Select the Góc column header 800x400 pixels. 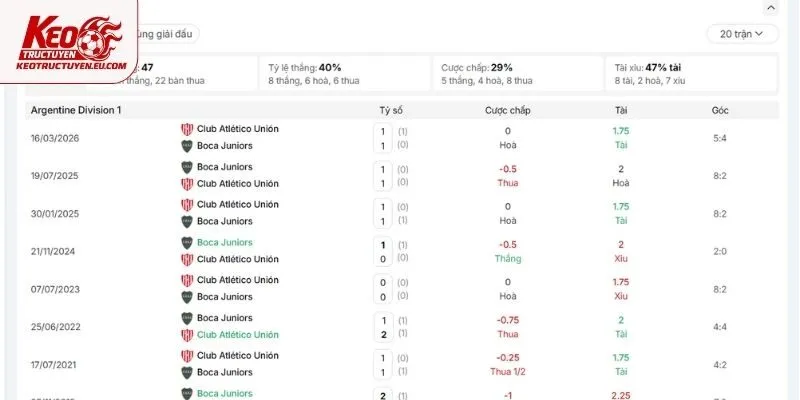pos(720,110)
